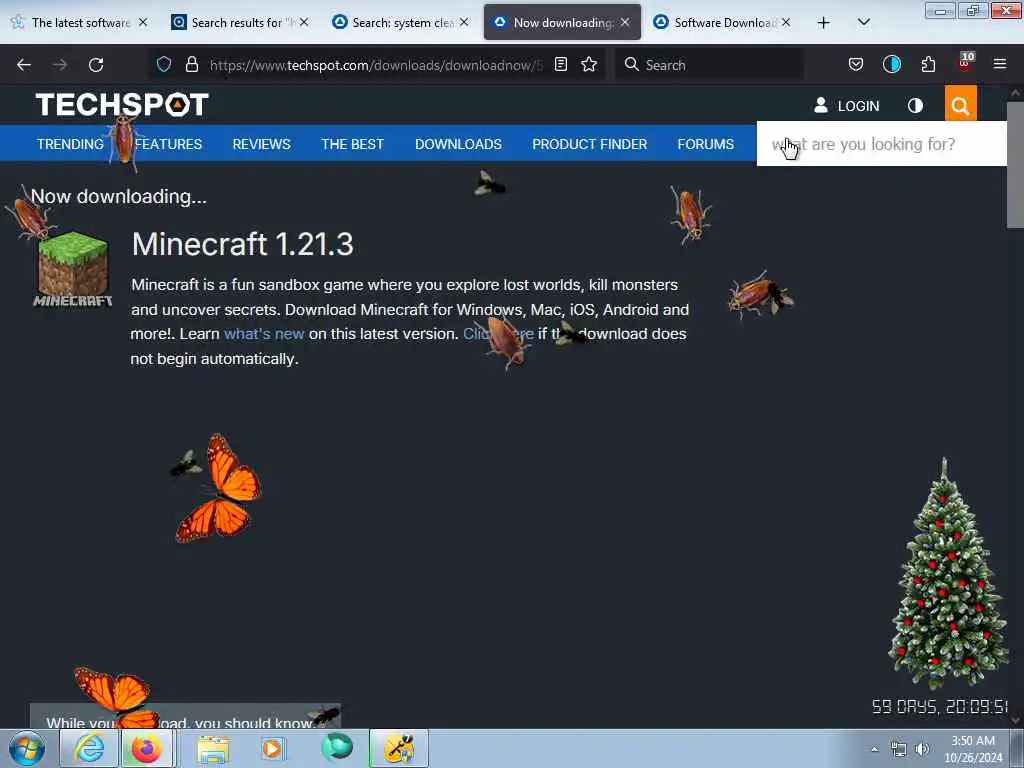Open Windows Media Player taskbar icon

(273, 748)
